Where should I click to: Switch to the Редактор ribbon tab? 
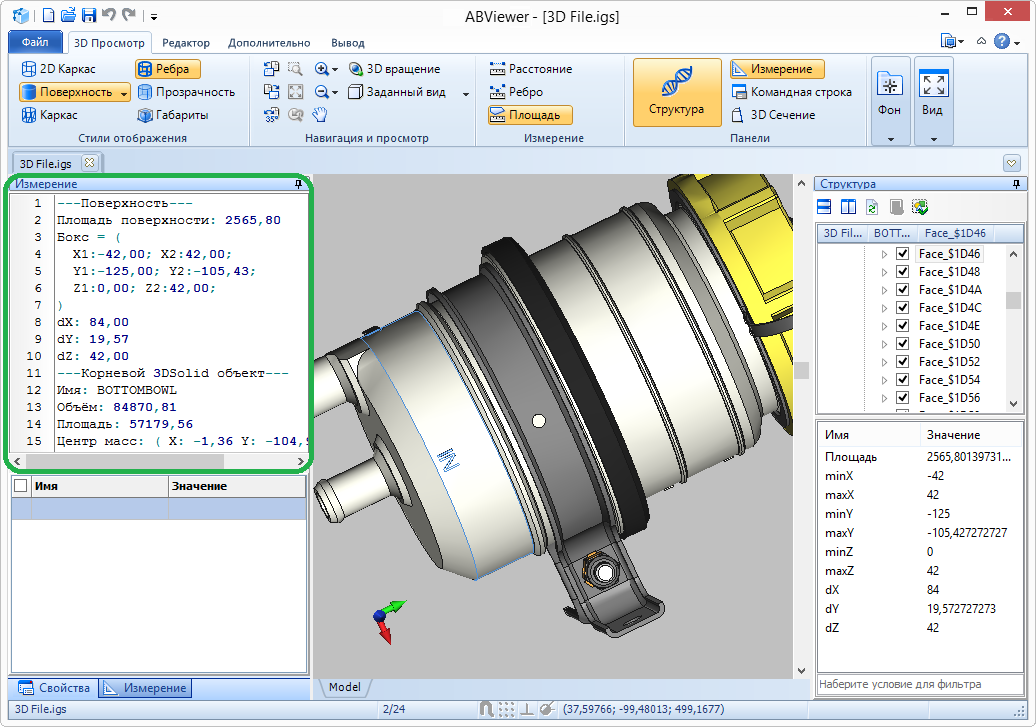[185, 43]
